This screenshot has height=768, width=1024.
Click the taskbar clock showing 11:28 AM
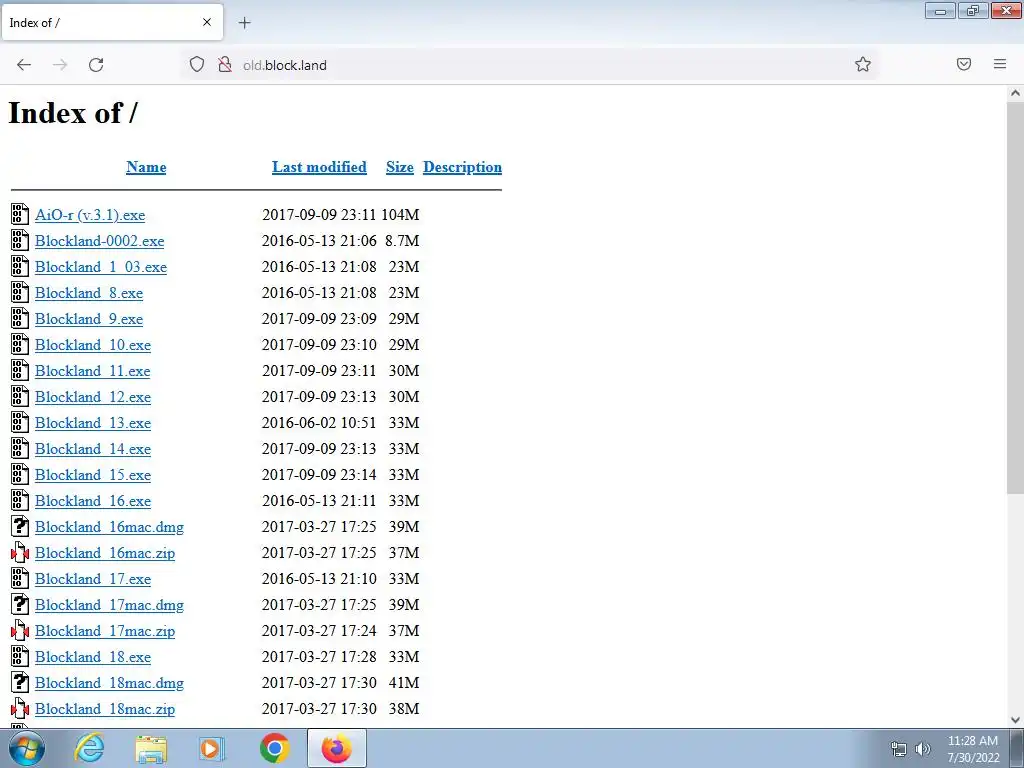[973, 749]
